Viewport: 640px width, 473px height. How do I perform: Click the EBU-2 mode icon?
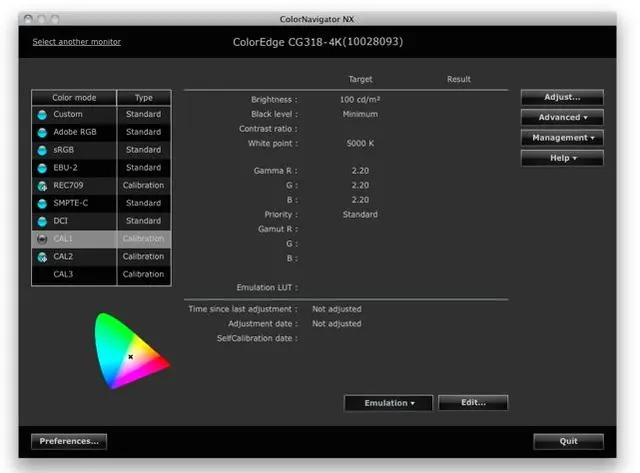(x=42, y=168)
